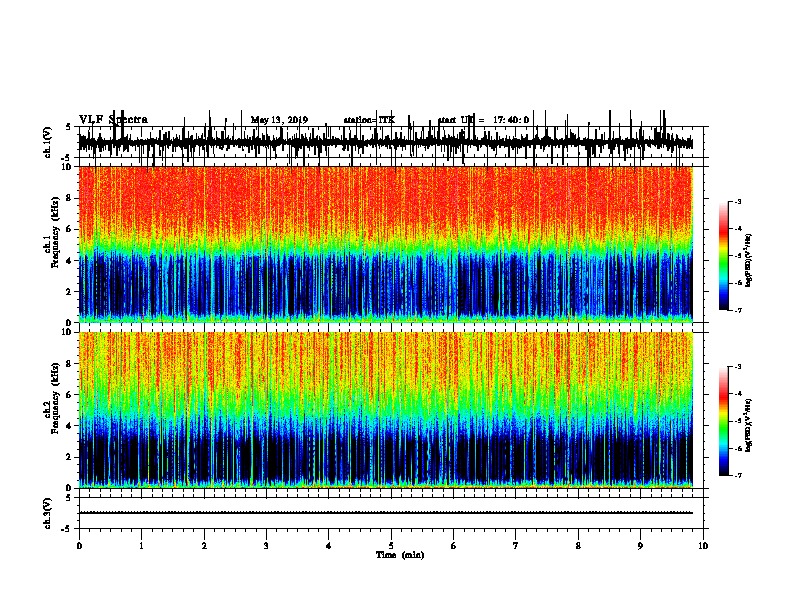Click the "VLF Spectra" plot title

point(113,120)
